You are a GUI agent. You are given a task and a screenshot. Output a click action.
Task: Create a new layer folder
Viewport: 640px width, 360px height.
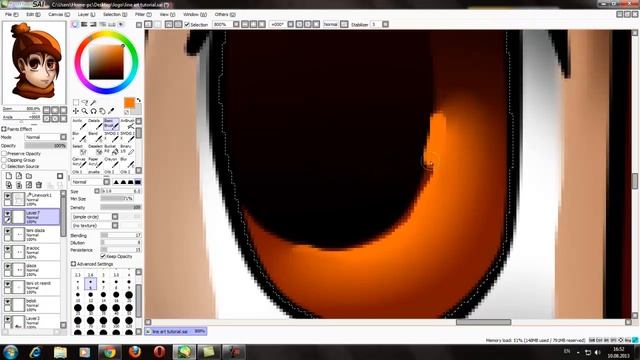click(x=29, y=176)
